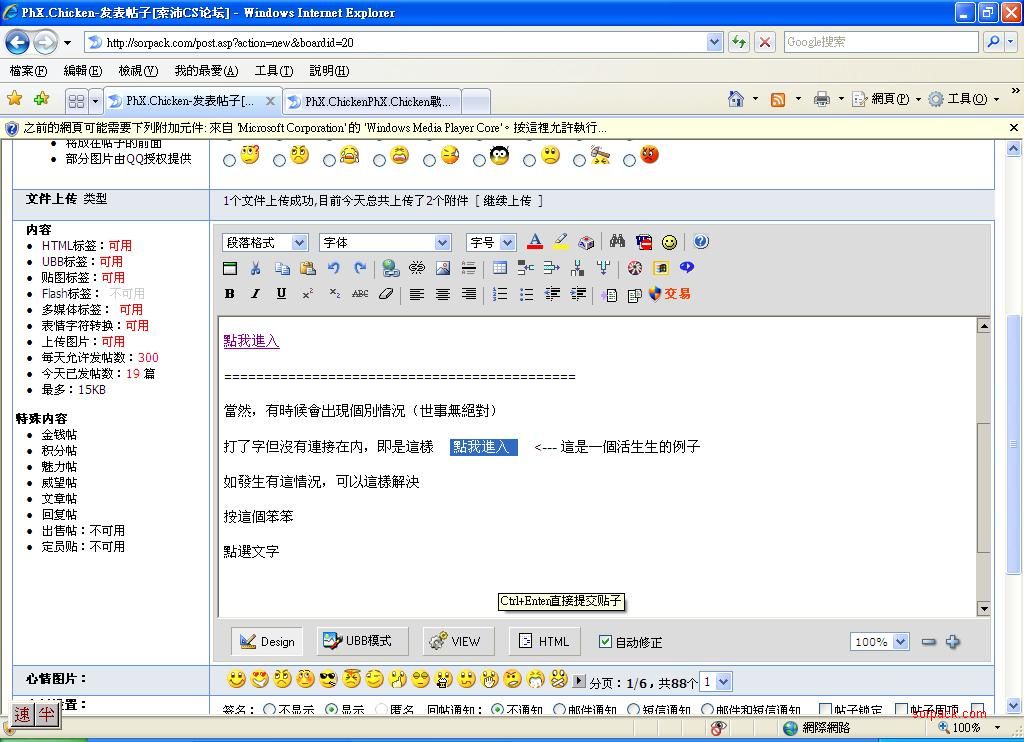1024x742 pixels.
Task: Open the 我的最愛 menu
Action: coord(206,71)
